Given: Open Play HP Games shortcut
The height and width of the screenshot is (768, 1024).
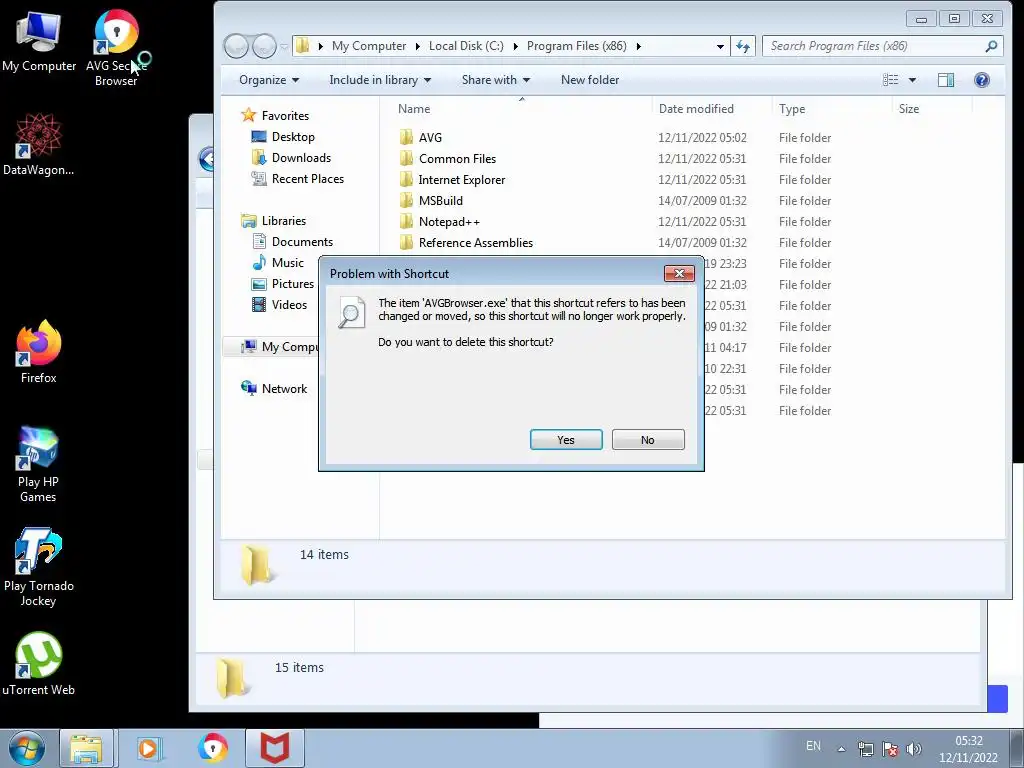Looking at the screenshot, I should (38, 464).
